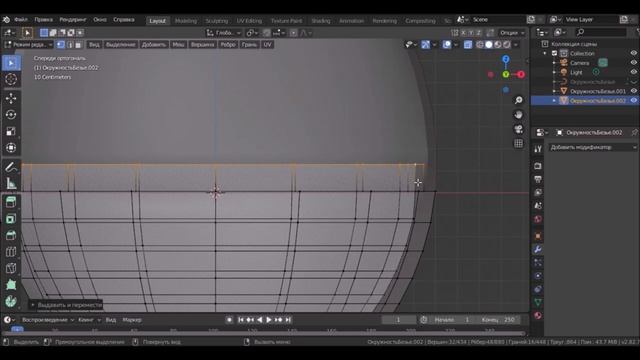Click the current frame number field
The height and width of the screenshot is (360, 640).
398,320
